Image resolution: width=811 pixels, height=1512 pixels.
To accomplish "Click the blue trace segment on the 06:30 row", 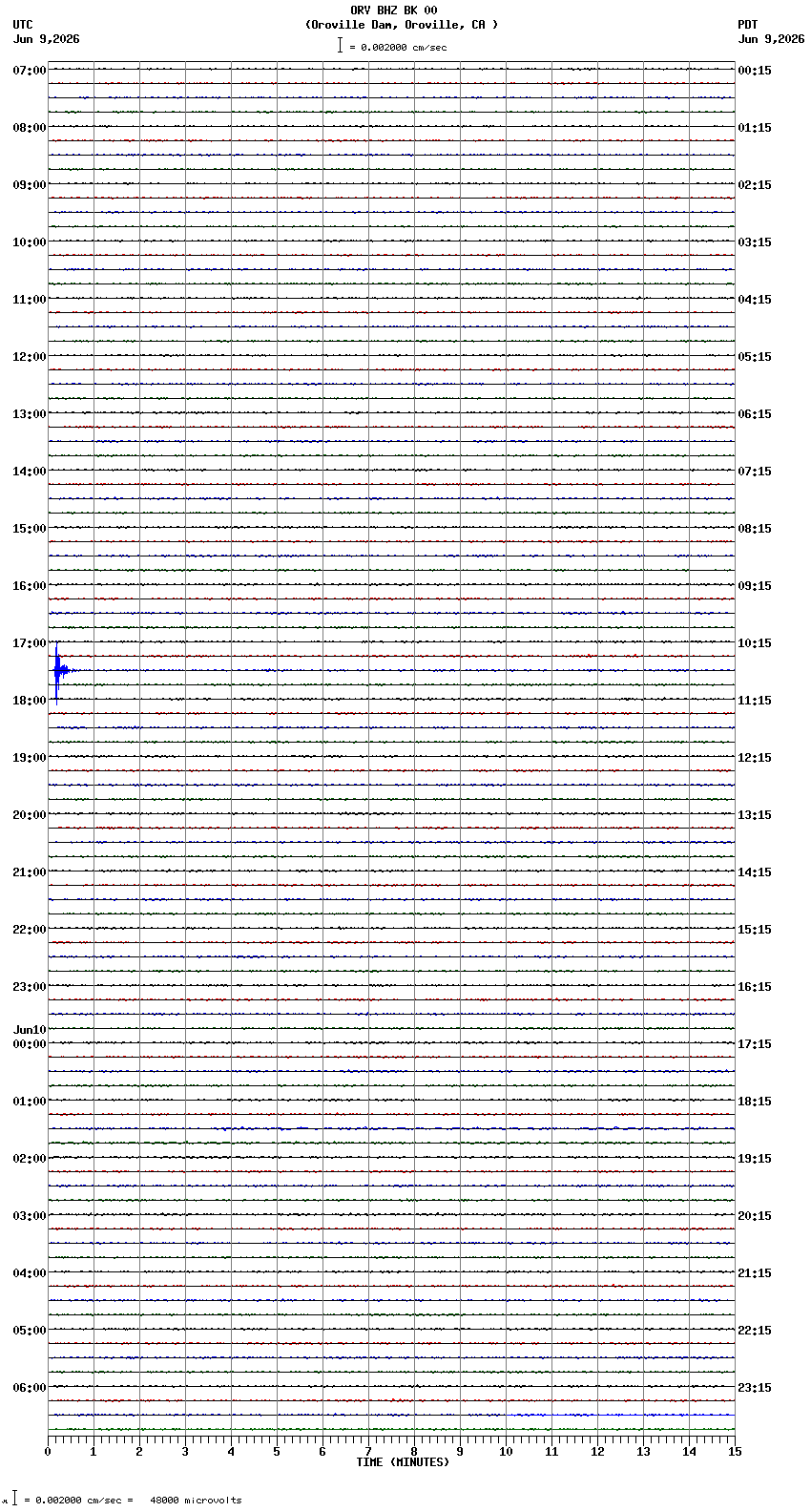I will click(620, 1415).
